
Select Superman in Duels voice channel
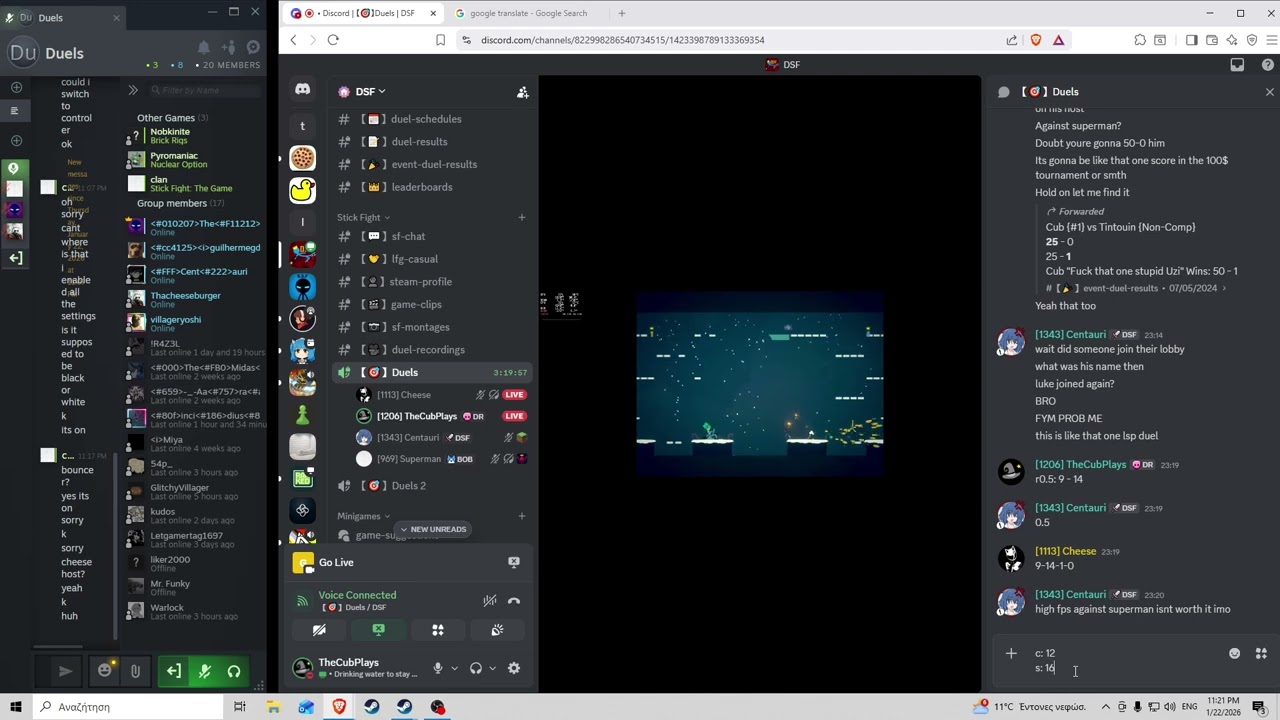443,459
